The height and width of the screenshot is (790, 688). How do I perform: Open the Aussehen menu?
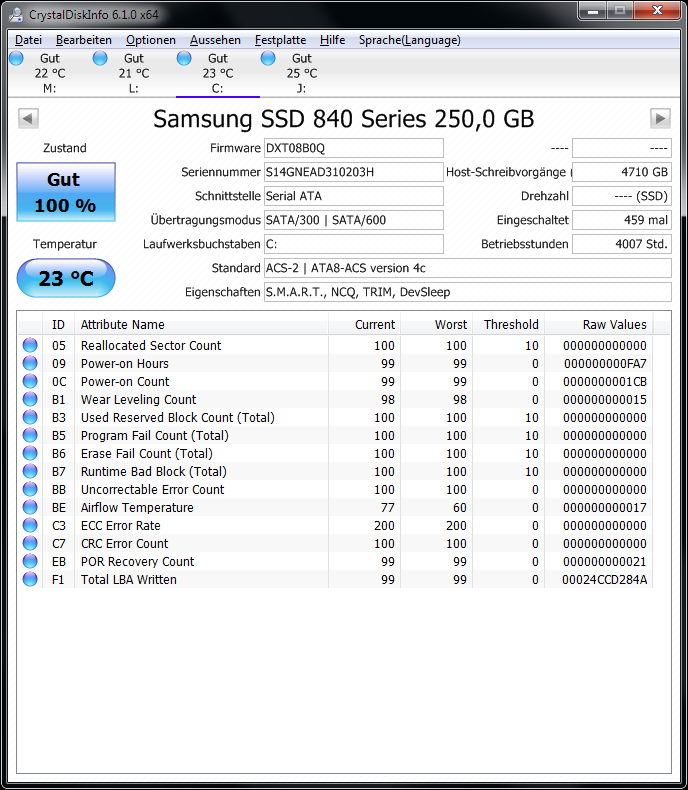point(215,40)
